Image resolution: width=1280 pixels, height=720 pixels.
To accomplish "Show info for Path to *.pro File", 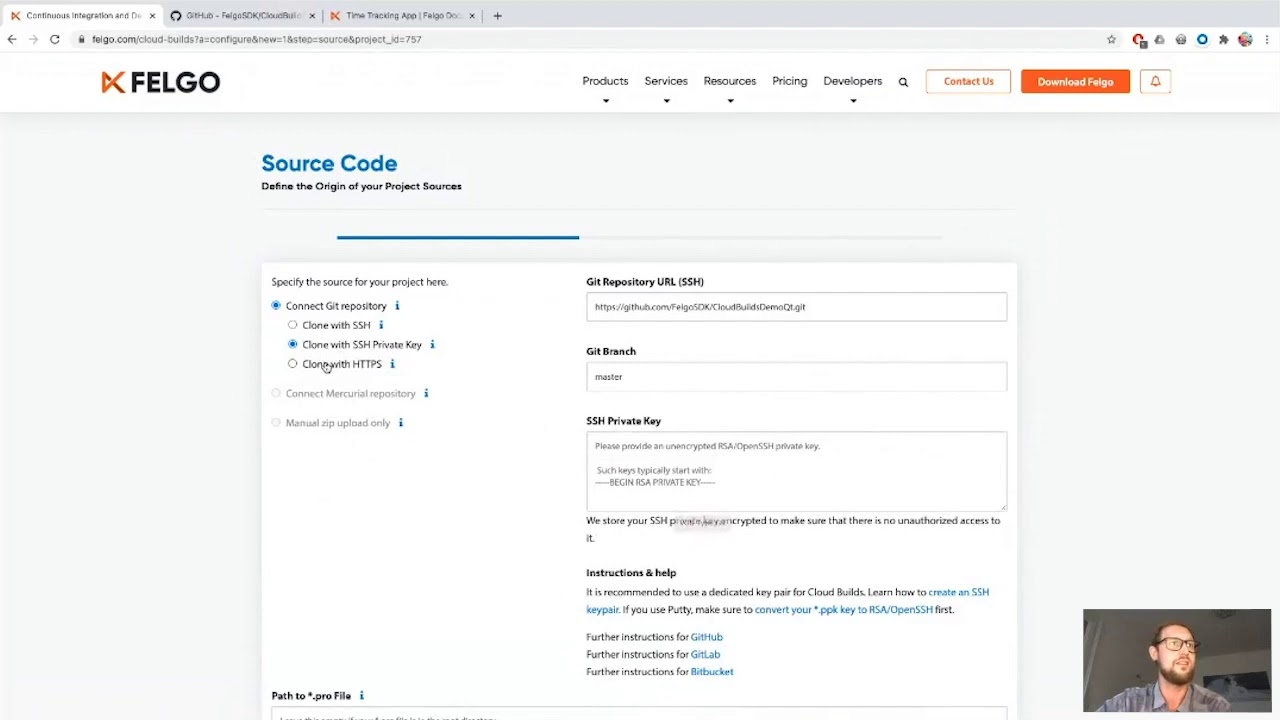I will 362,696.
